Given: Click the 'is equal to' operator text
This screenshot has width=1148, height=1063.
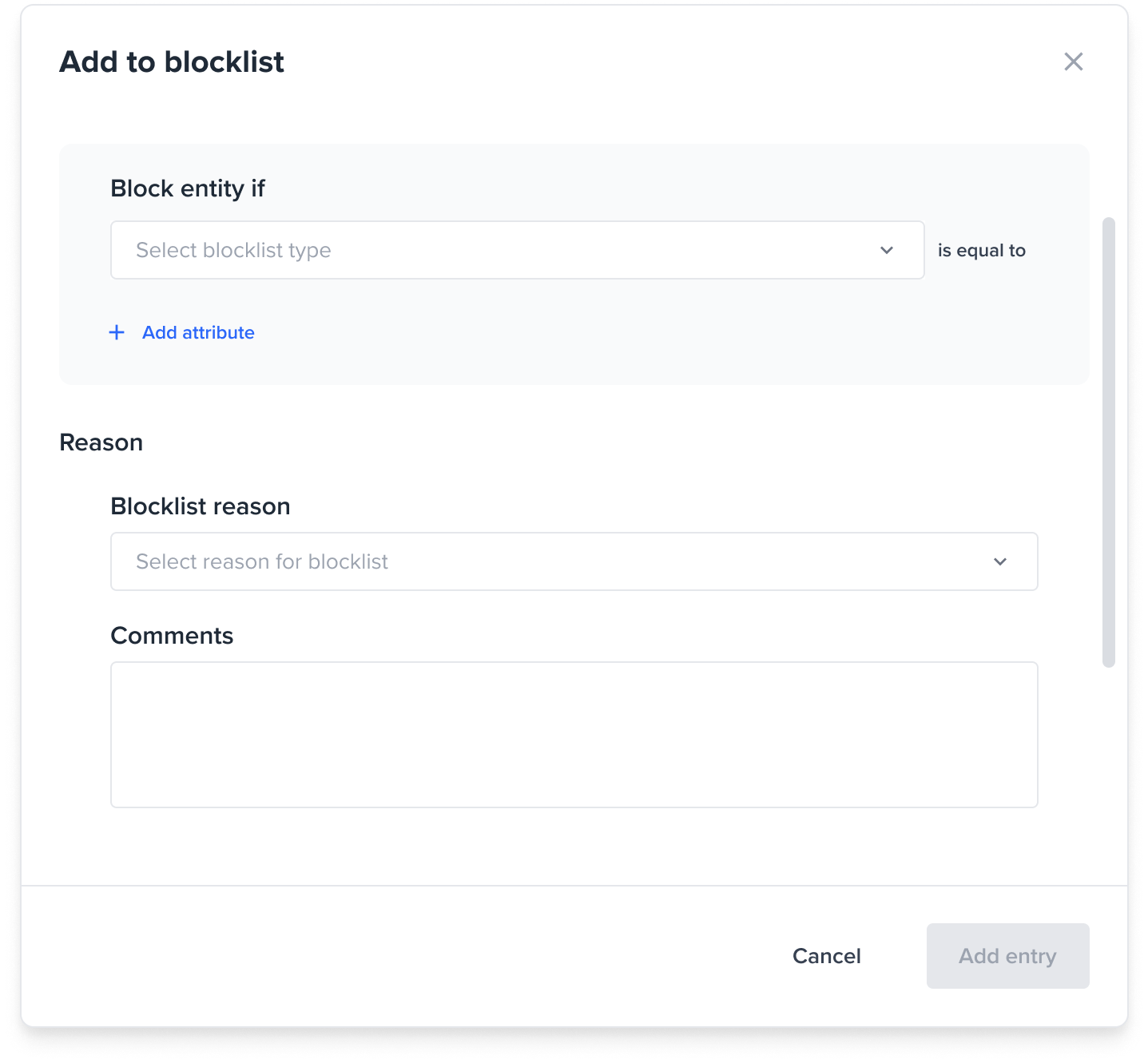Looking at the screenshot, I should point(981,250).
